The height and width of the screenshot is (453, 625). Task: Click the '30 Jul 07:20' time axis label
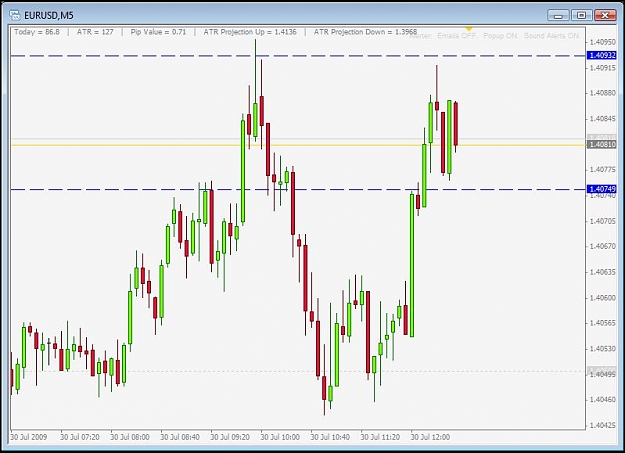pos(80,437)
